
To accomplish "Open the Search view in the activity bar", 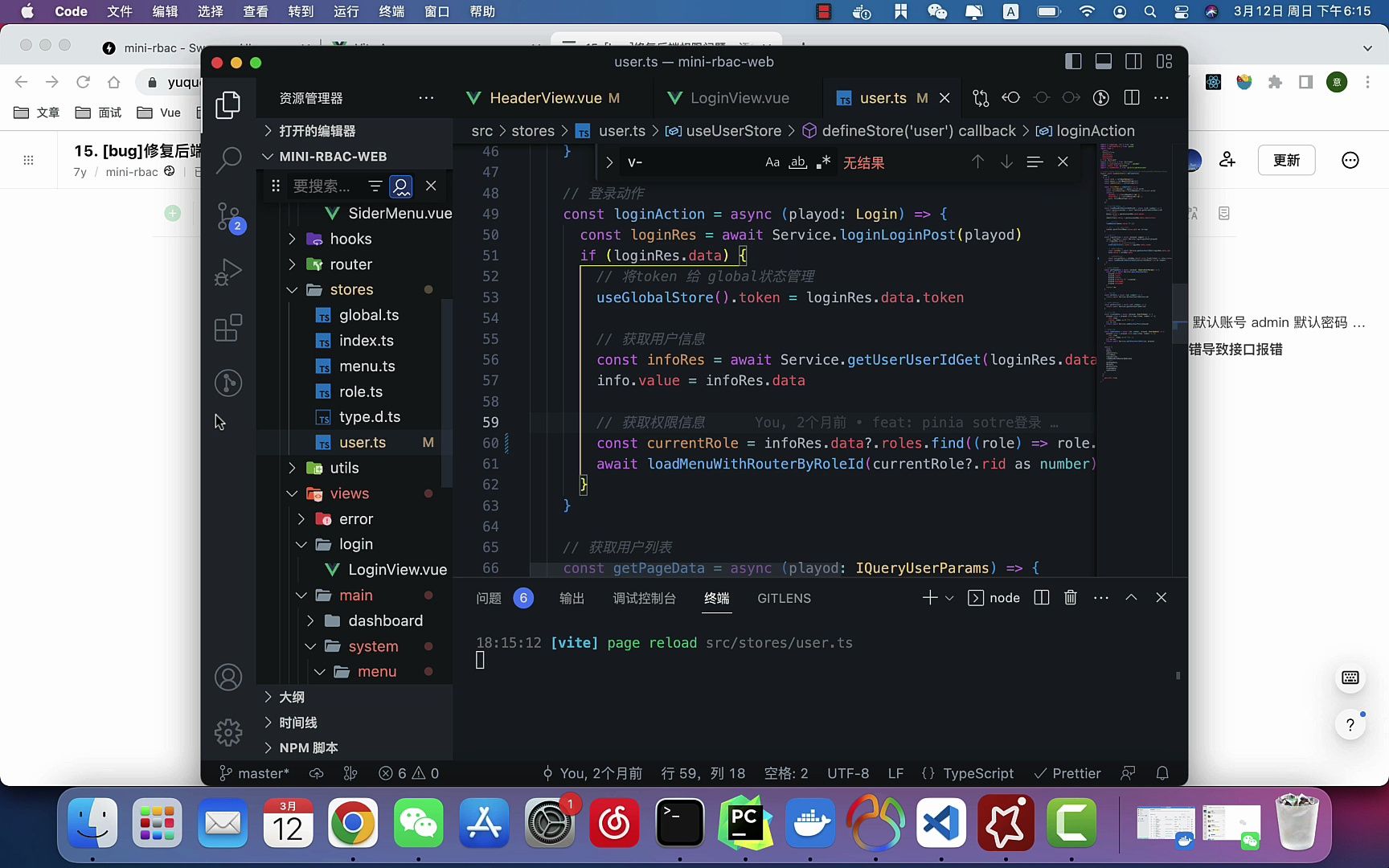I will 228,160.
